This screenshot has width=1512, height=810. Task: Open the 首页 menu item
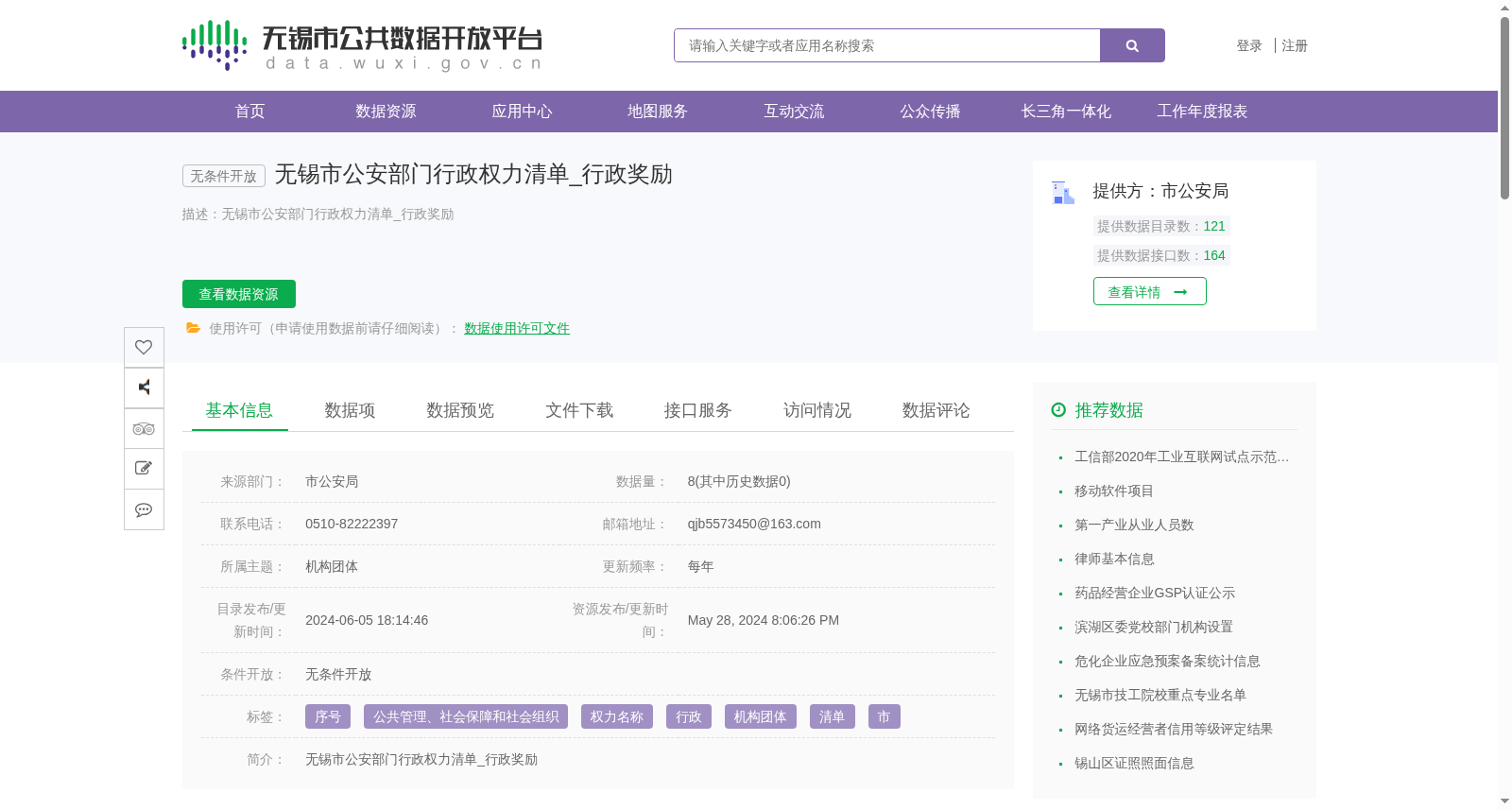[249, 112]
